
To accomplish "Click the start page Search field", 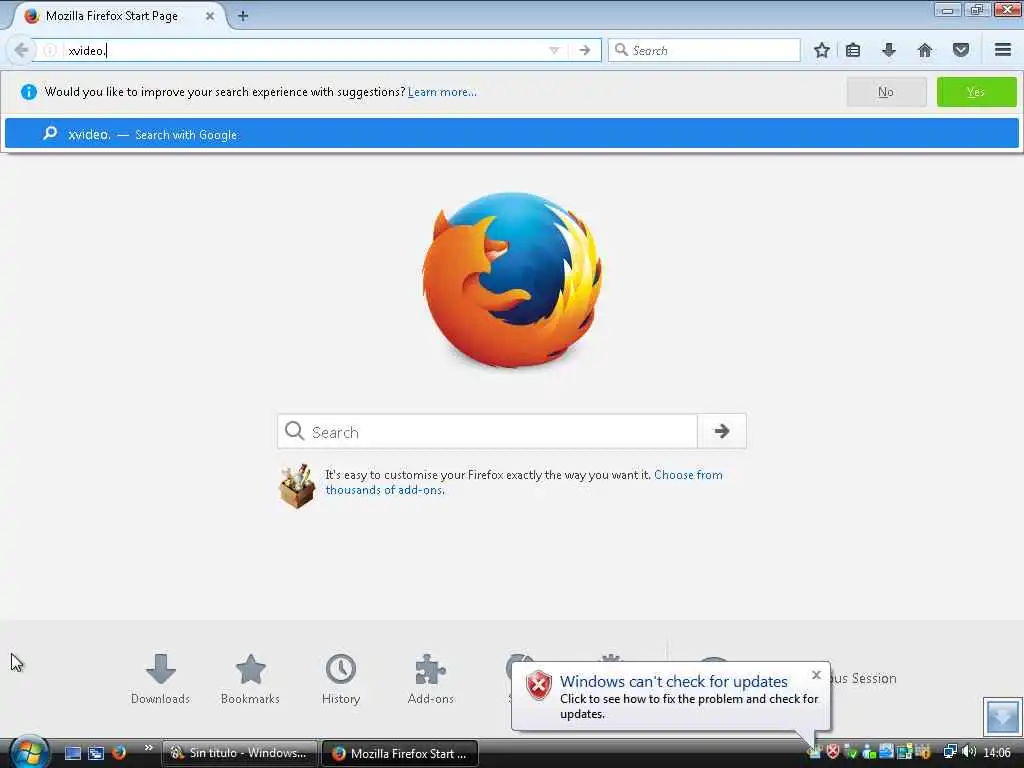I will click(487, 431).
